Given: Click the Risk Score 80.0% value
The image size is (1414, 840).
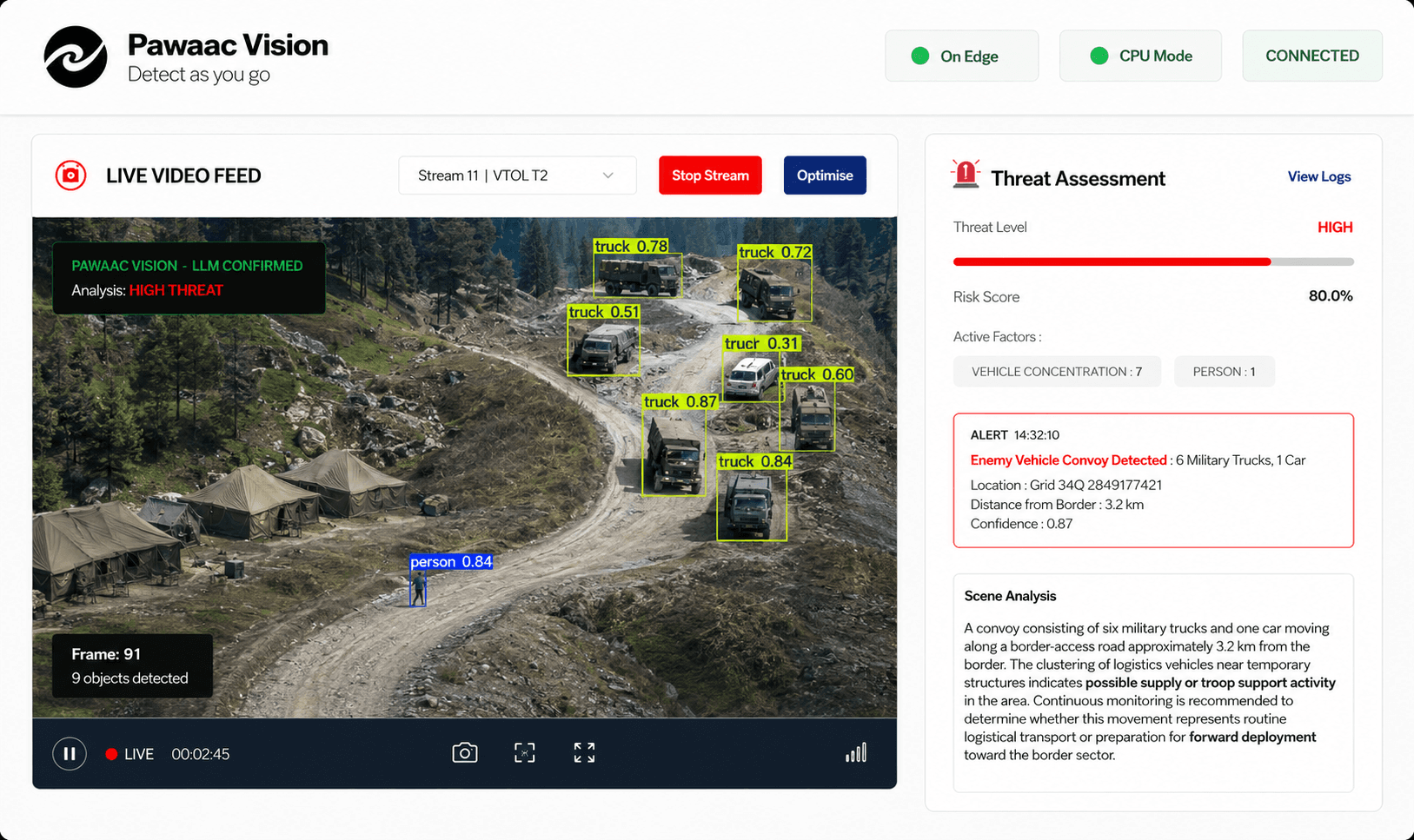Looking at the screenshot, I should click(1331, 296).
